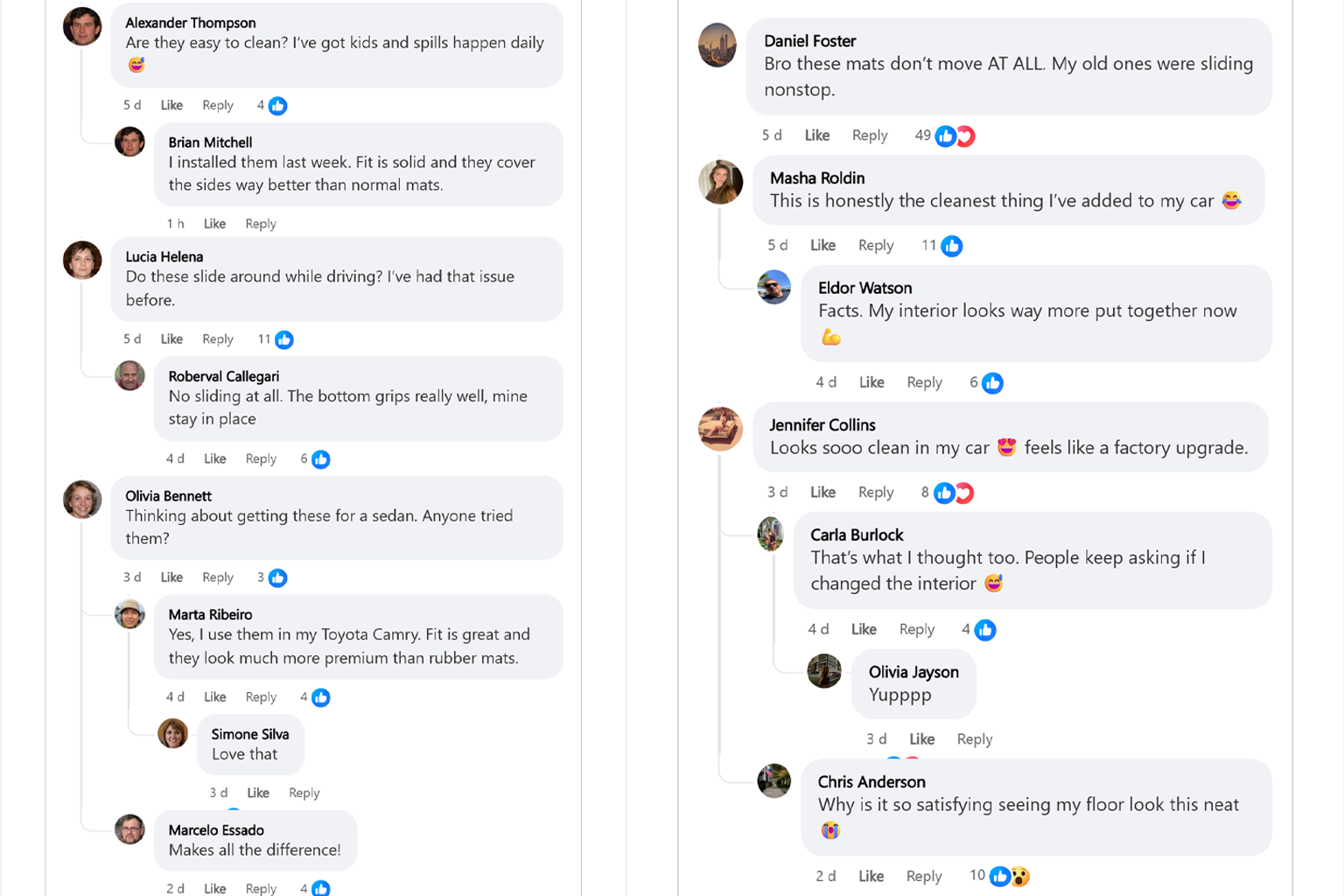
Task: Open Marta Ribeiro's profile name link
Action: pyautogui.click(x=210, y=614)
